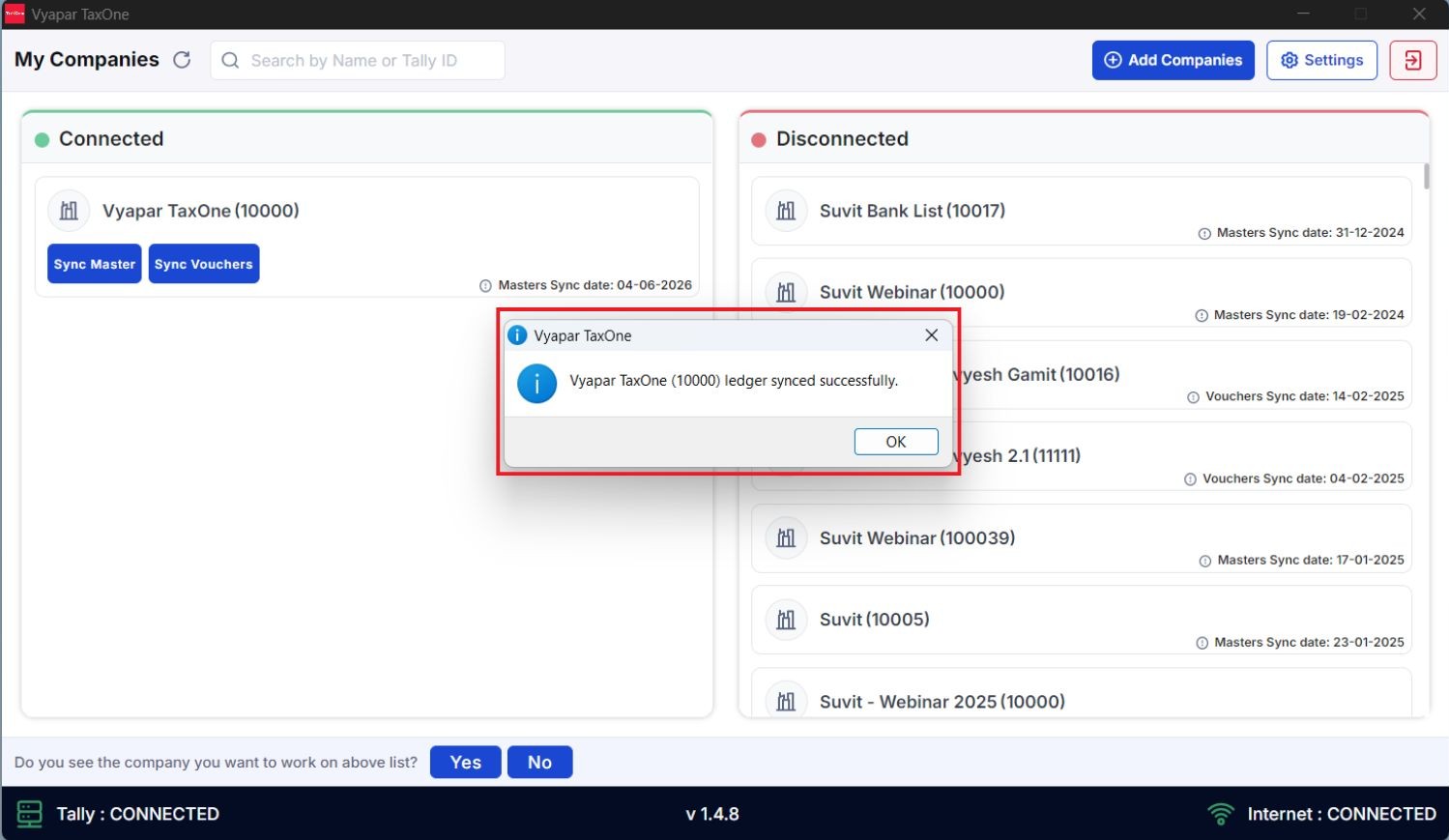Click info icon beside Masters Sync date 31-12-2024
The image size is (1449, 840).
click(x=1204, y=234)
